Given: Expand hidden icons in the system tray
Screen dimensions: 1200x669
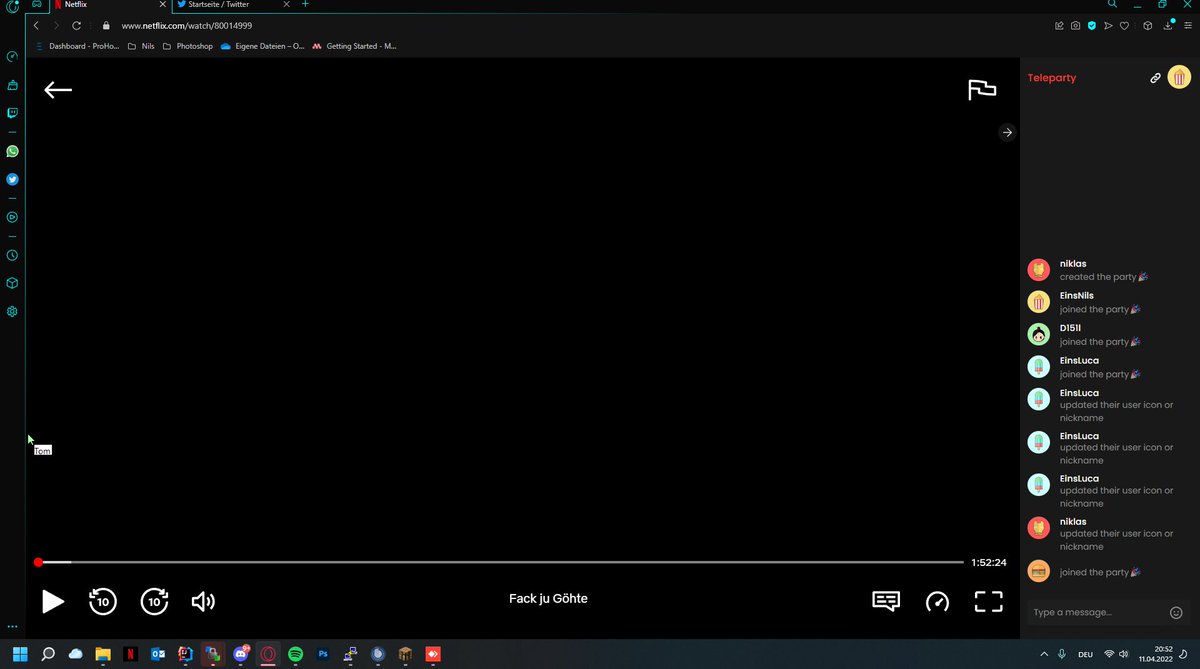Looking at the screenshot, I should coord(1044,655).
